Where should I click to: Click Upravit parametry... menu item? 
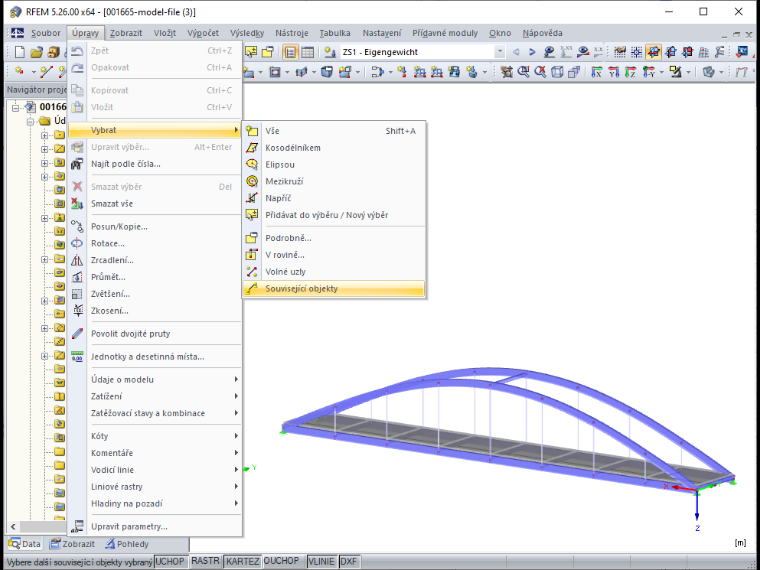155,526
